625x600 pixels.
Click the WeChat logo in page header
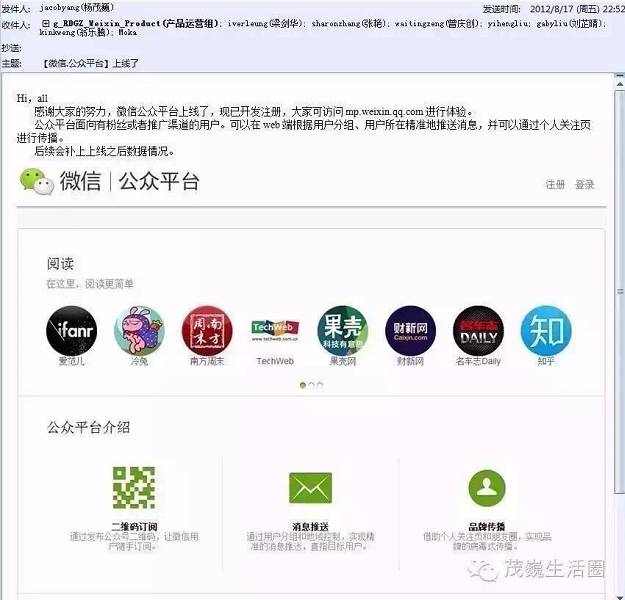37,181
